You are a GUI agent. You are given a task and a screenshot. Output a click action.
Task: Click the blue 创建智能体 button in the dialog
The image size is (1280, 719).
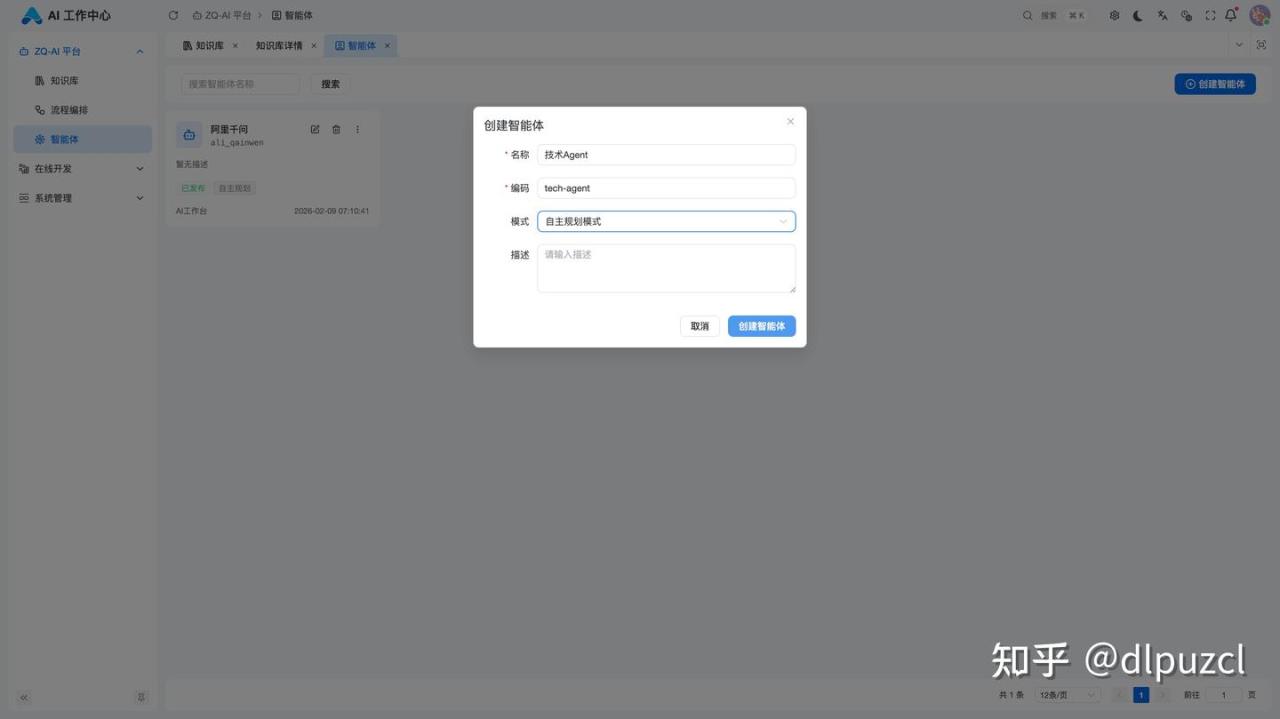[761, 326]
